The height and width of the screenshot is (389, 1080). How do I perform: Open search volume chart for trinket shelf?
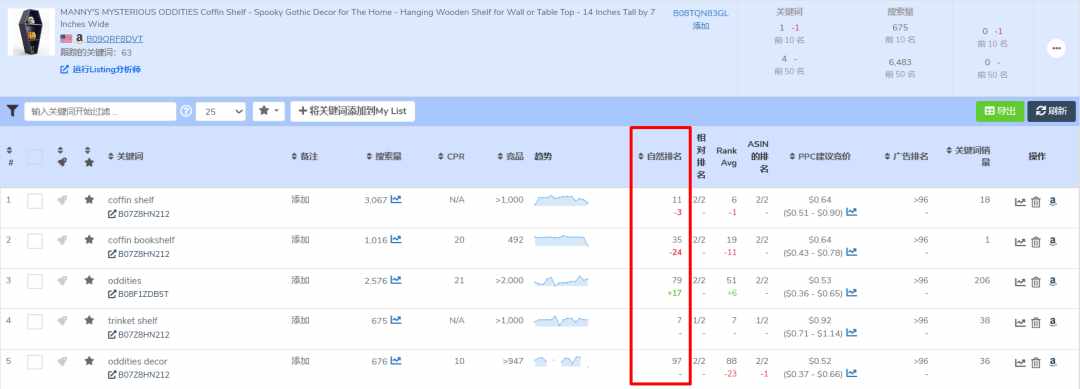click(396, 320)
